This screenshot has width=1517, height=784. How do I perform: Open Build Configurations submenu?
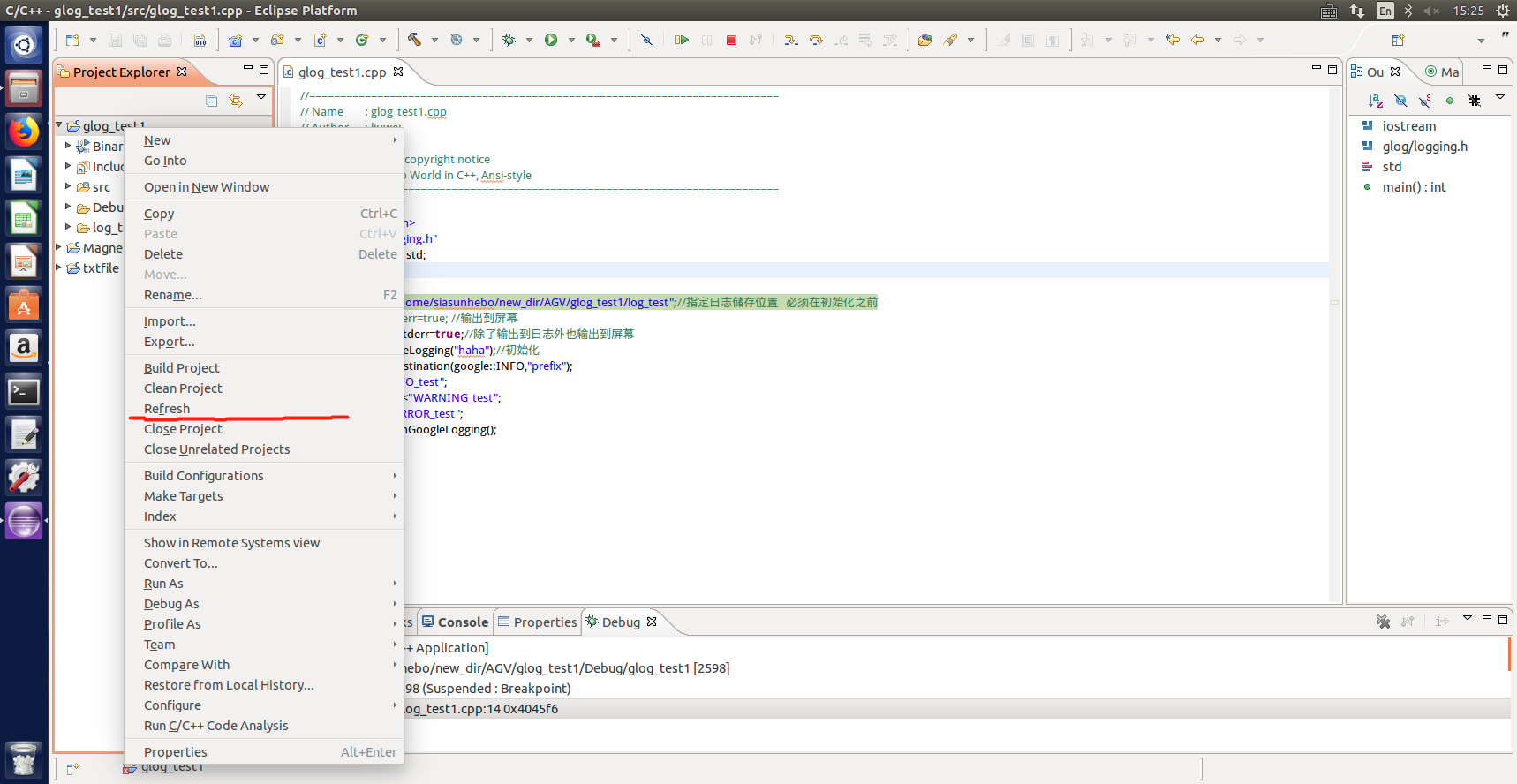pyautogui.click(x=264, y=476)
